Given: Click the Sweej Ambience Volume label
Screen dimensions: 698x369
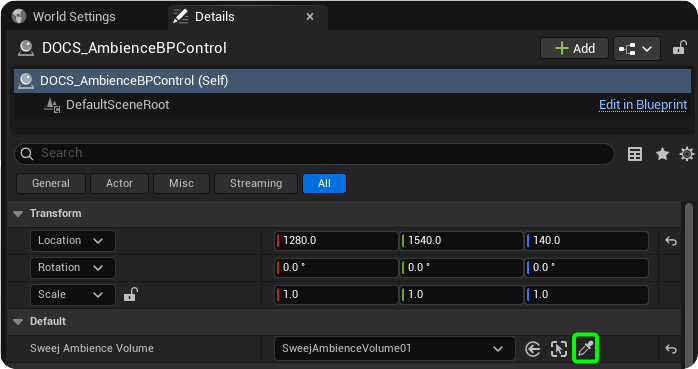Looking at the screenshot, I should tap(92, 349).
